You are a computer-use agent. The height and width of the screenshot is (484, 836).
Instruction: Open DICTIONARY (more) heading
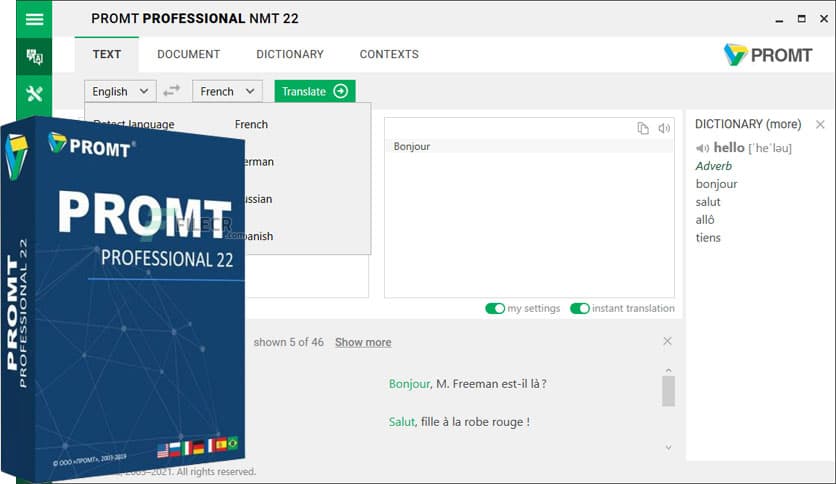click(748, 124)
